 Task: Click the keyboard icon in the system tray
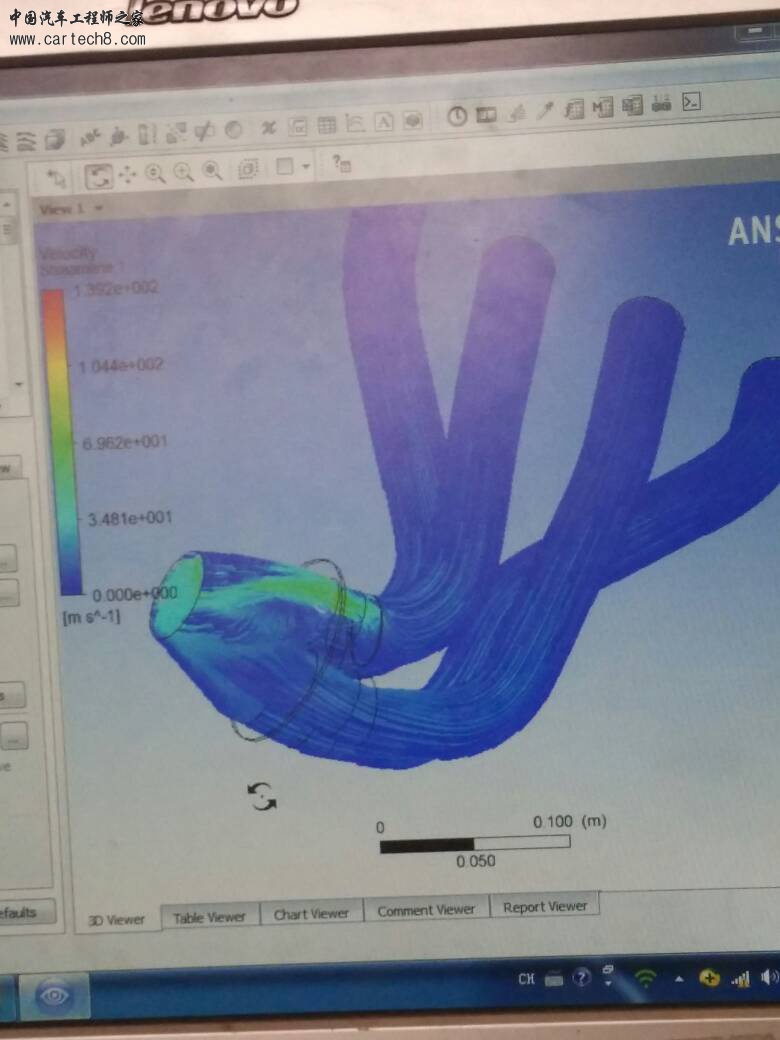(x=554, y=979)
